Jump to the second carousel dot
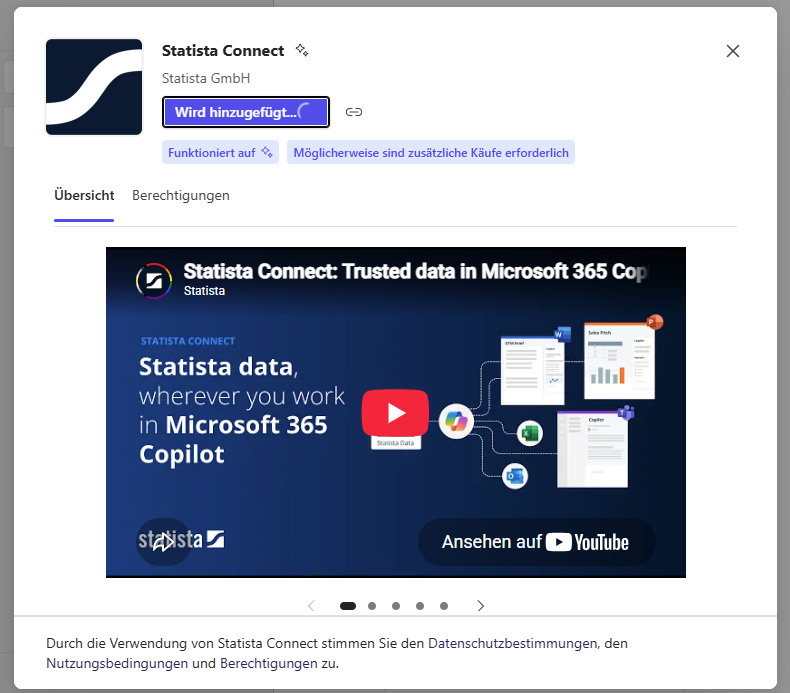This screenshot has height=693, width=790. click(372, 606)
